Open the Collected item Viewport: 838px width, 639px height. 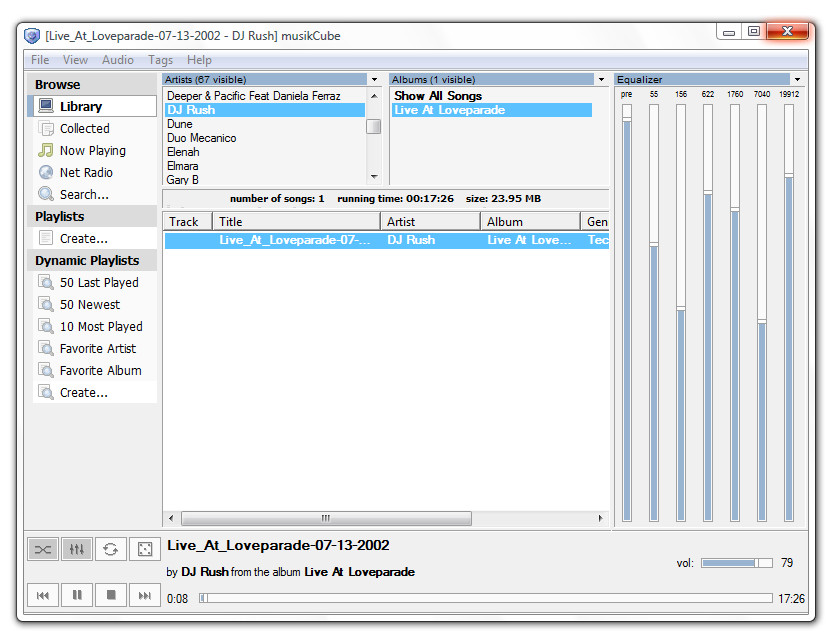coord(95,128)
